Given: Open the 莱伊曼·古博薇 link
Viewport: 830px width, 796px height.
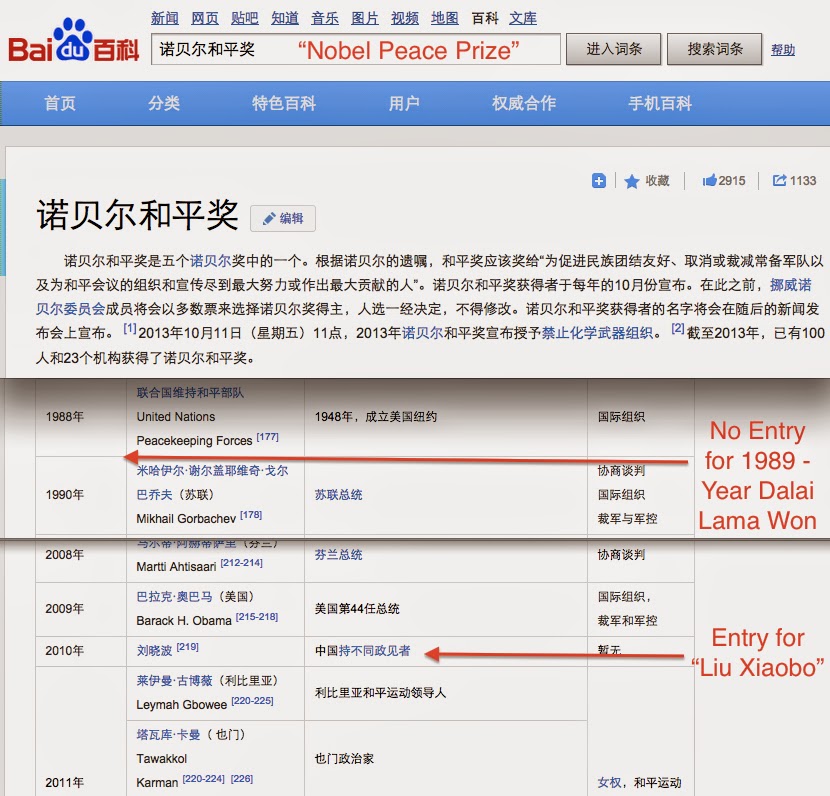Looking at the screenshot, I should click(174, 681).
